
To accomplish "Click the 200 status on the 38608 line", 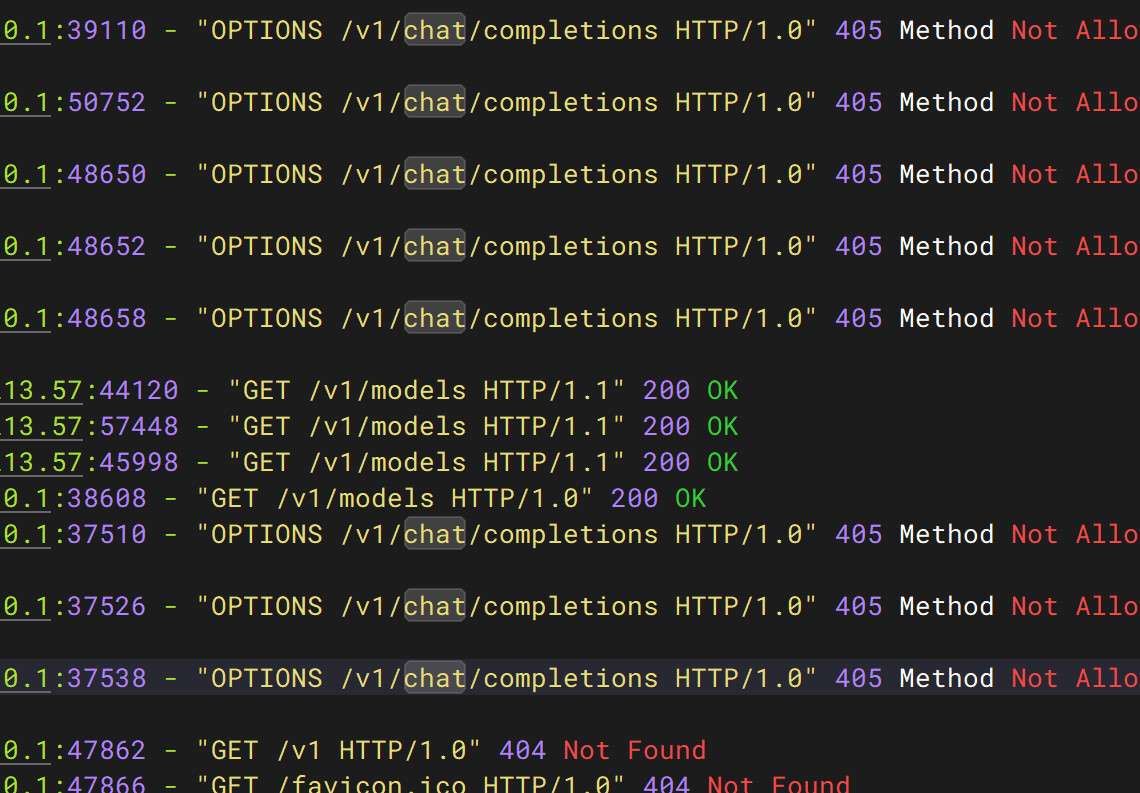I will pyautogui.click(x=634, y=499).
